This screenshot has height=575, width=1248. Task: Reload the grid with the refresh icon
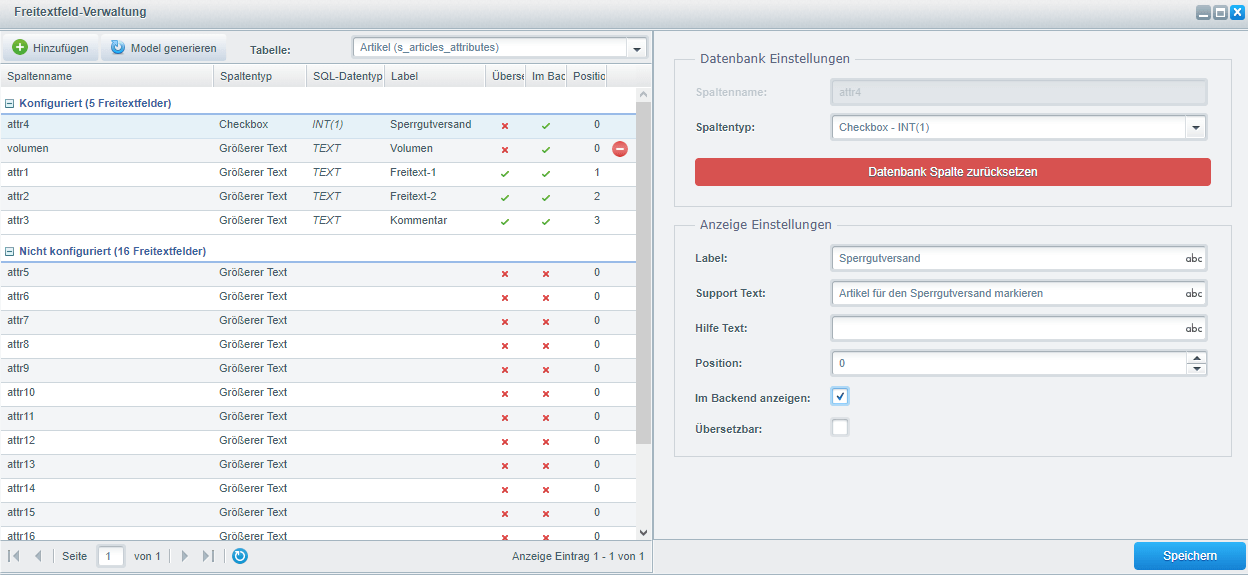click(x=240, y=556)
